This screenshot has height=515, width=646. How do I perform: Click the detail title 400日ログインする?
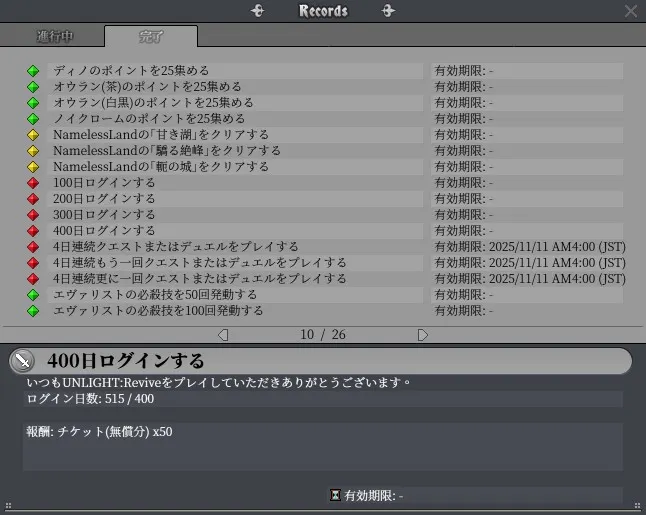tap(126, 361)
